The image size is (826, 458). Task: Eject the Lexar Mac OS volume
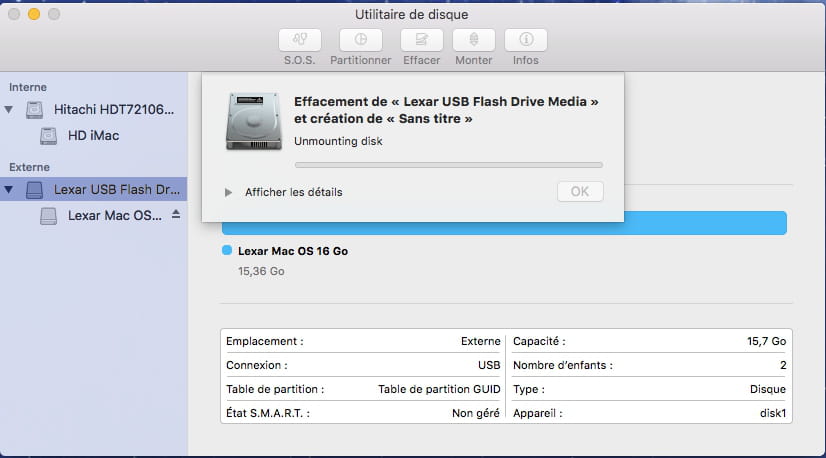point(176,214)
